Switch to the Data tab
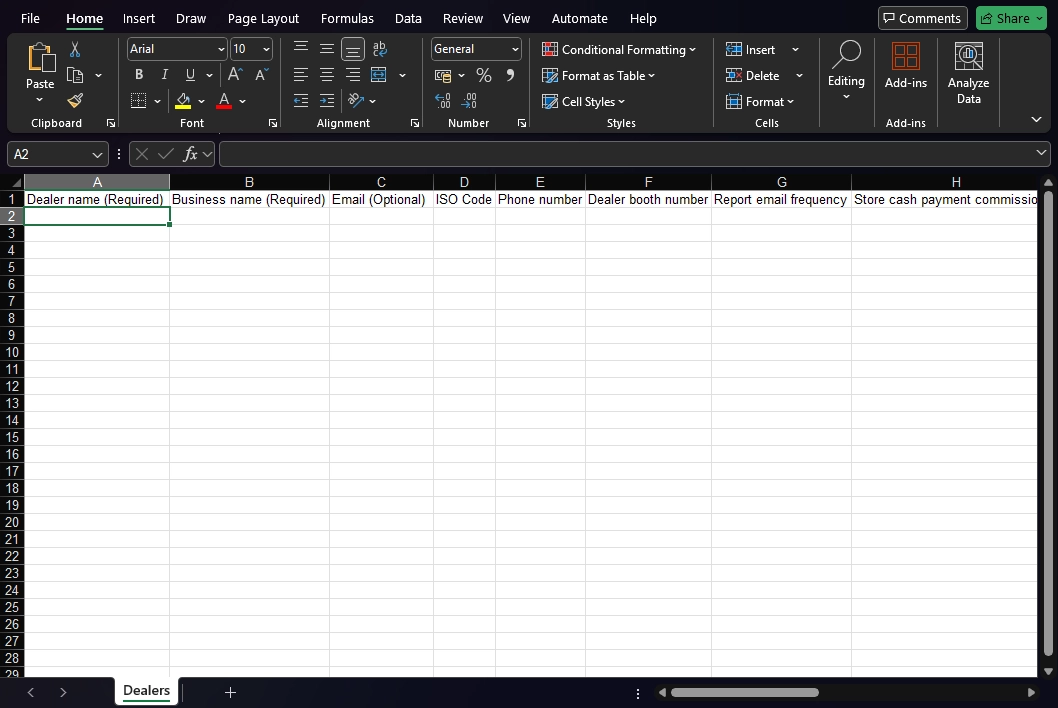 408,18
